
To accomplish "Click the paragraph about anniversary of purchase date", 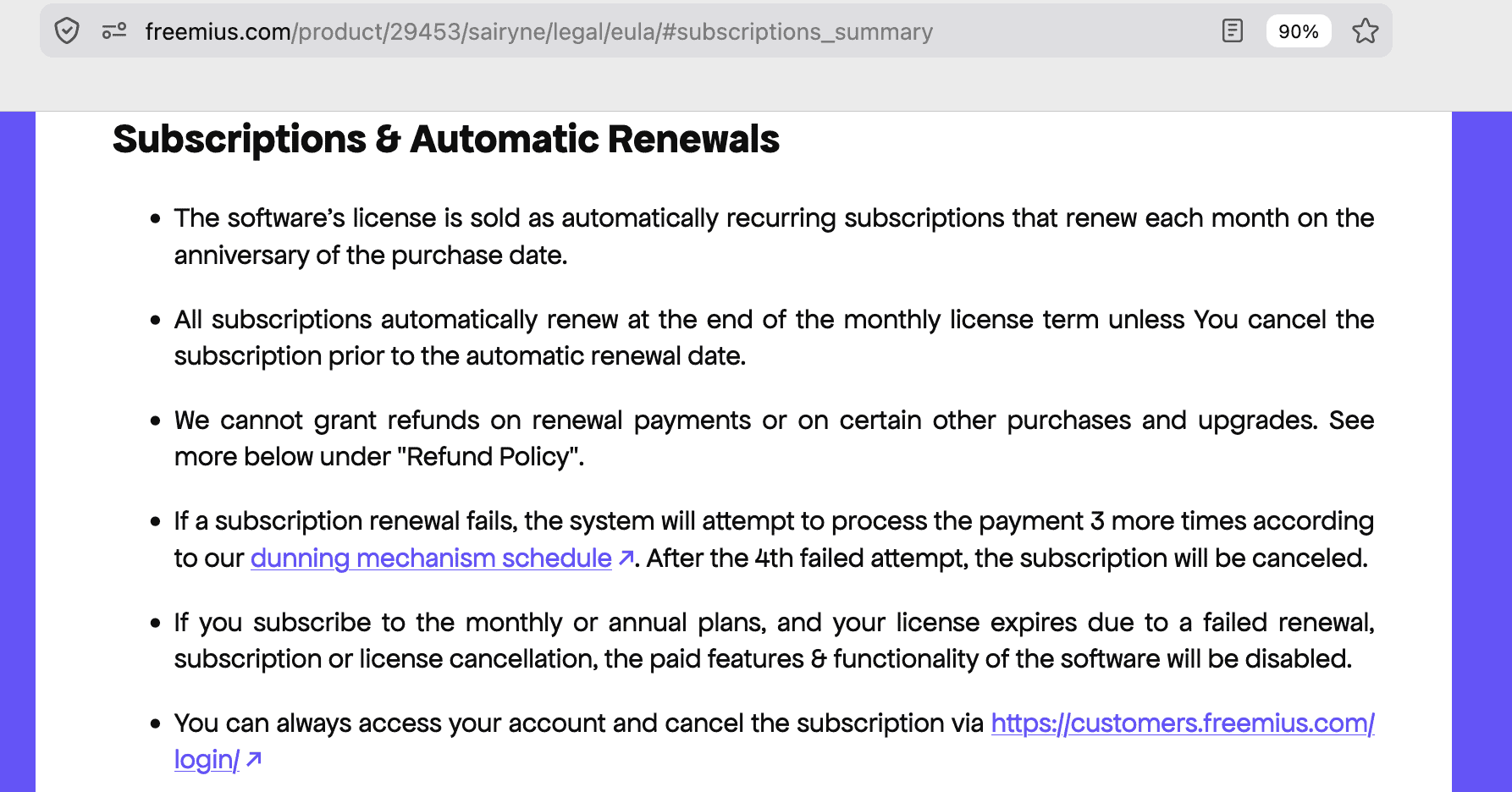I will (x=774, y=236).
